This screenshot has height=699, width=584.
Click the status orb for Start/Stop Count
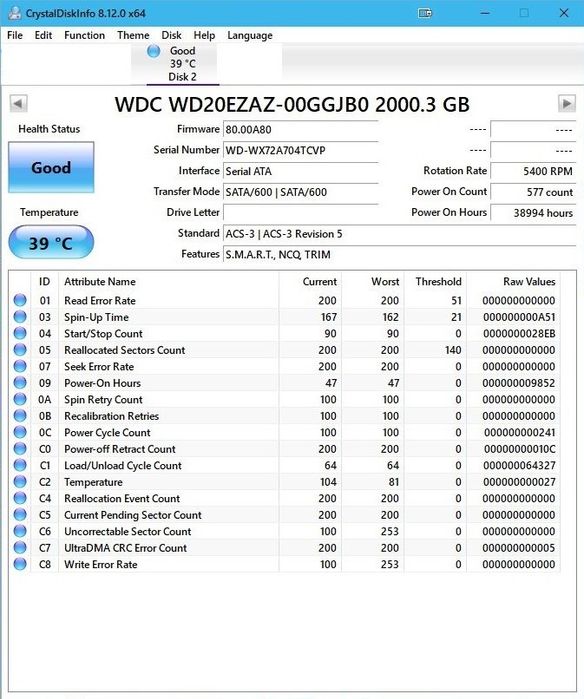coord(20,333)
